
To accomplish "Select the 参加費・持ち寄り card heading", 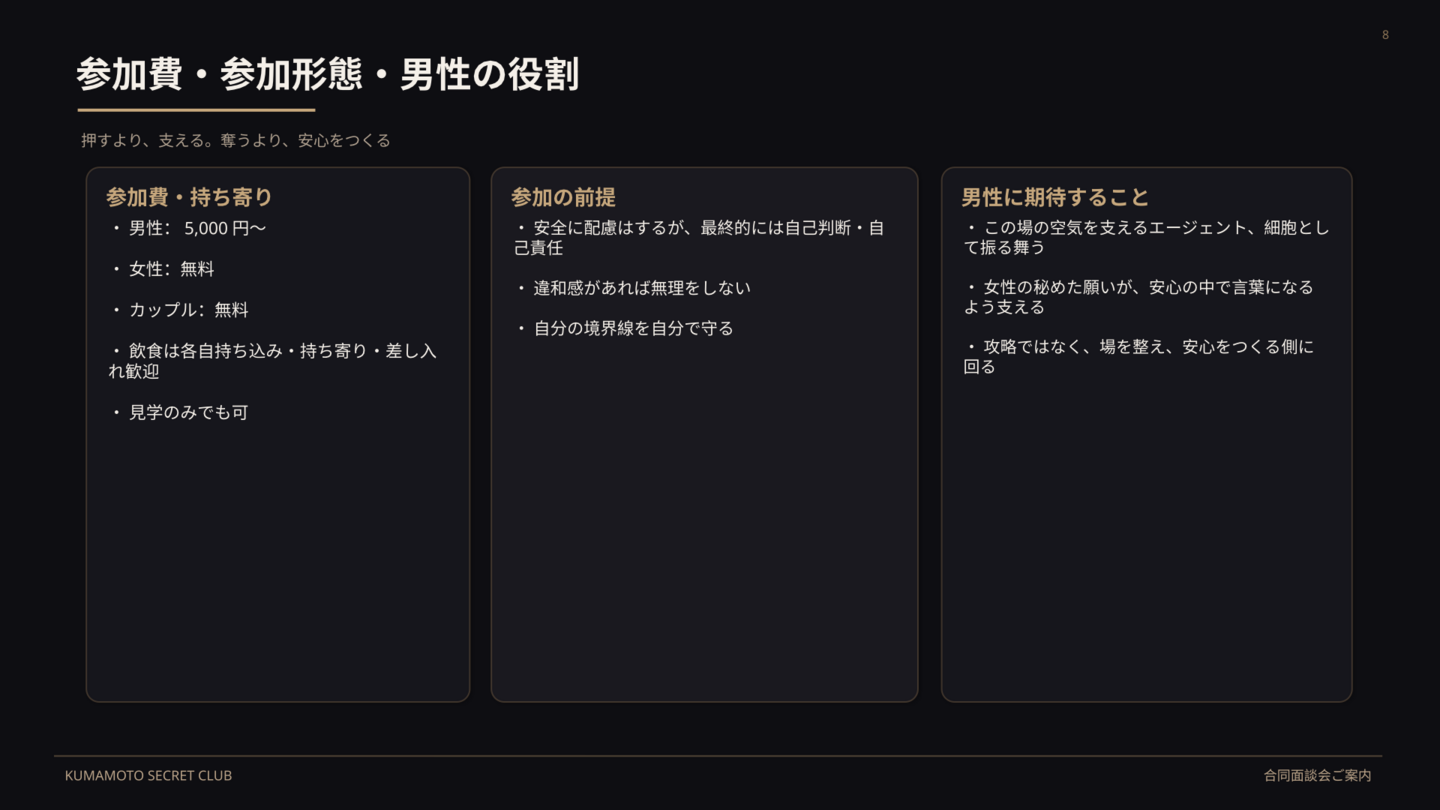I will 189,197.
